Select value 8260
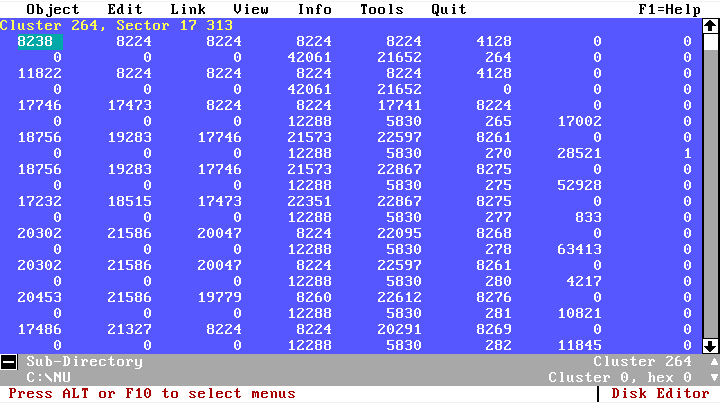This screenshot has width=720, height=403. tap(314, 297)
